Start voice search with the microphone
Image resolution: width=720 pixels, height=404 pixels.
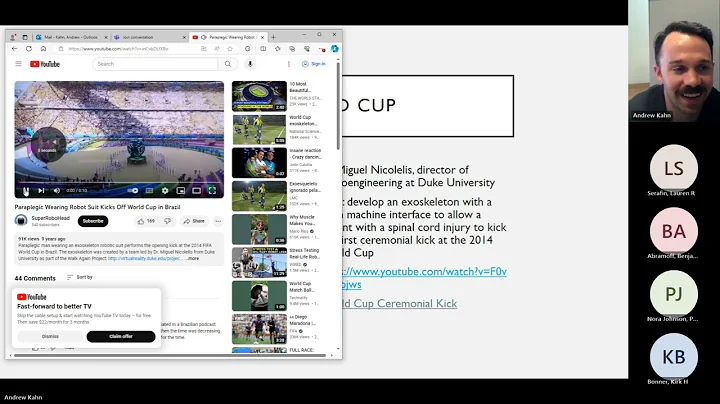250,64
